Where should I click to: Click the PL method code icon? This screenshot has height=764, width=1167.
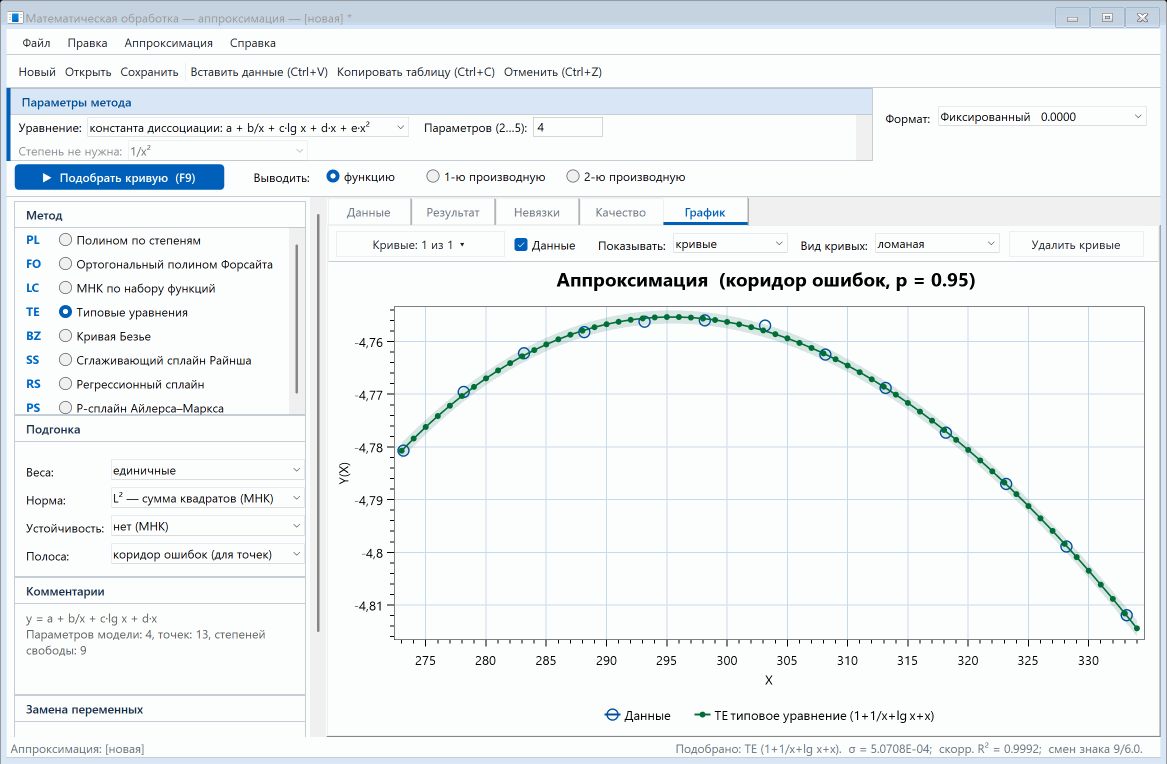33,240
